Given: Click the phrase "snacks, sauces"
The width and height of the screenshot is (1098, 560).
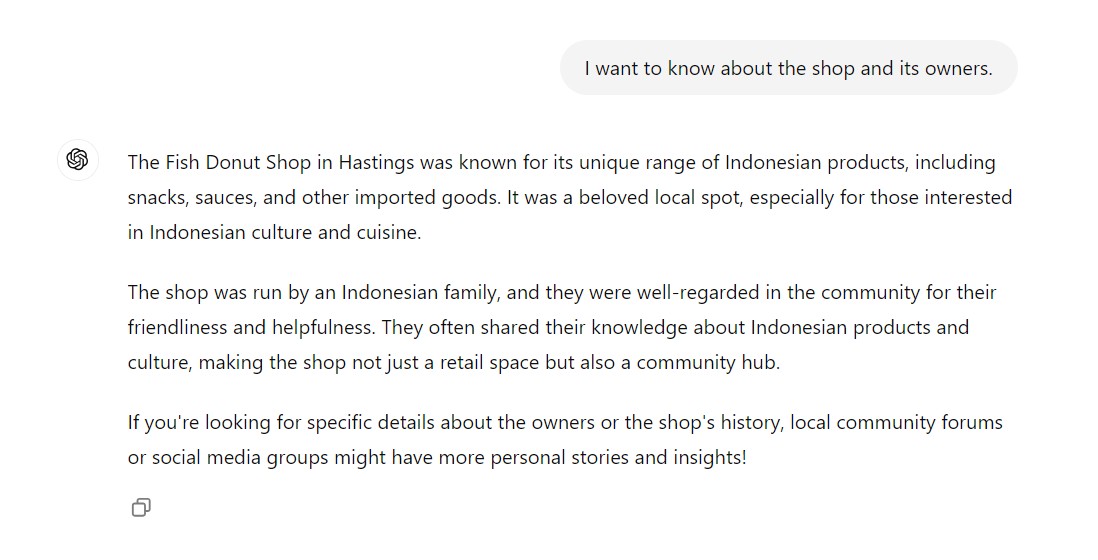Looking at the screenshot, I should 189,197.
